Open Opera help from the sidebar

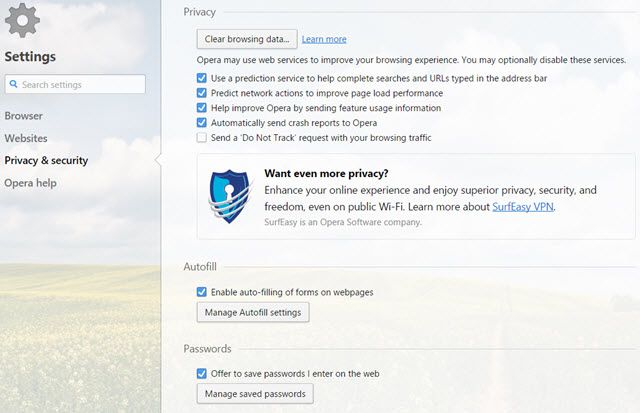click(x=30, y=183)
